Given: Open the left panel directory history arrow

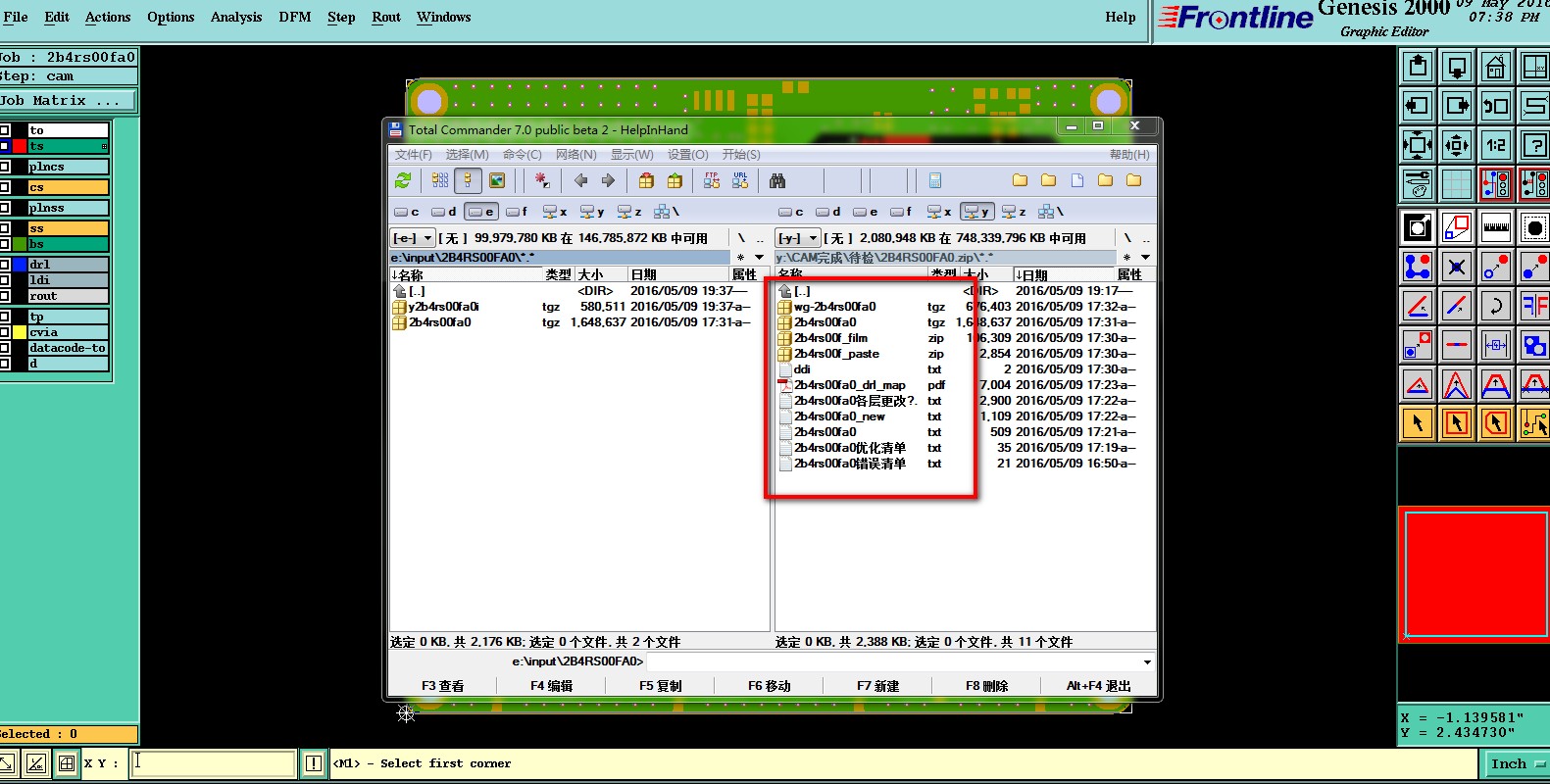Looking at the screenshot, I should coord(760,258).
